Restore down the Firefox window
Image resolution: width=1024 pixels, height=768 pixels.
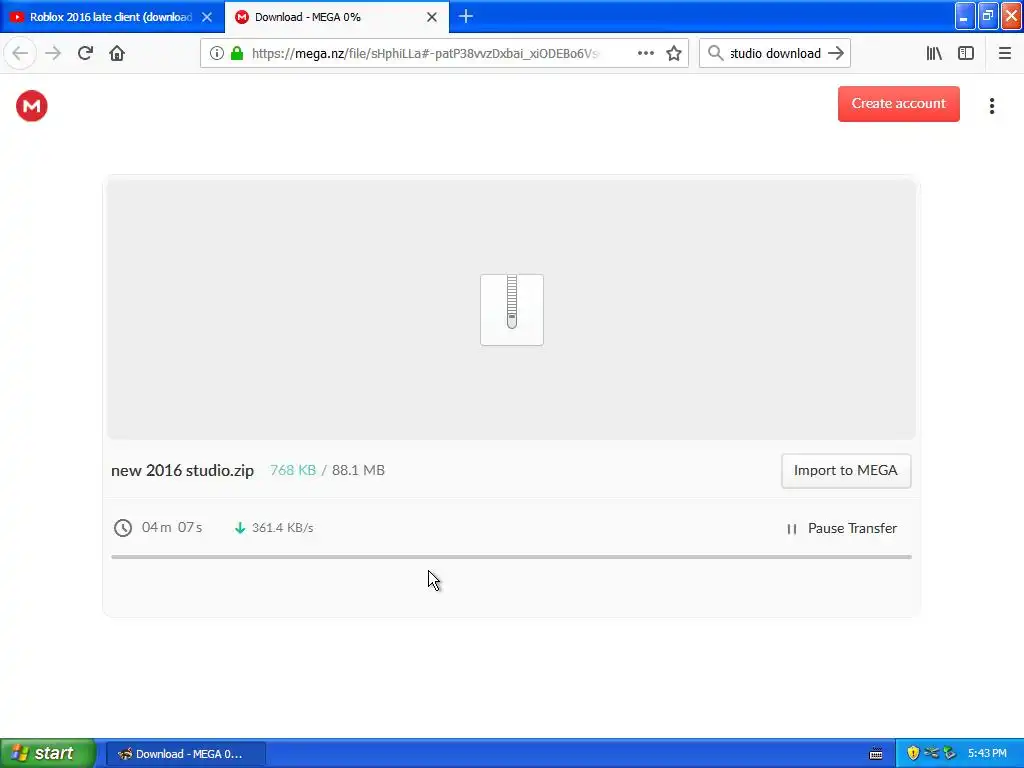(x=988, y=16)
